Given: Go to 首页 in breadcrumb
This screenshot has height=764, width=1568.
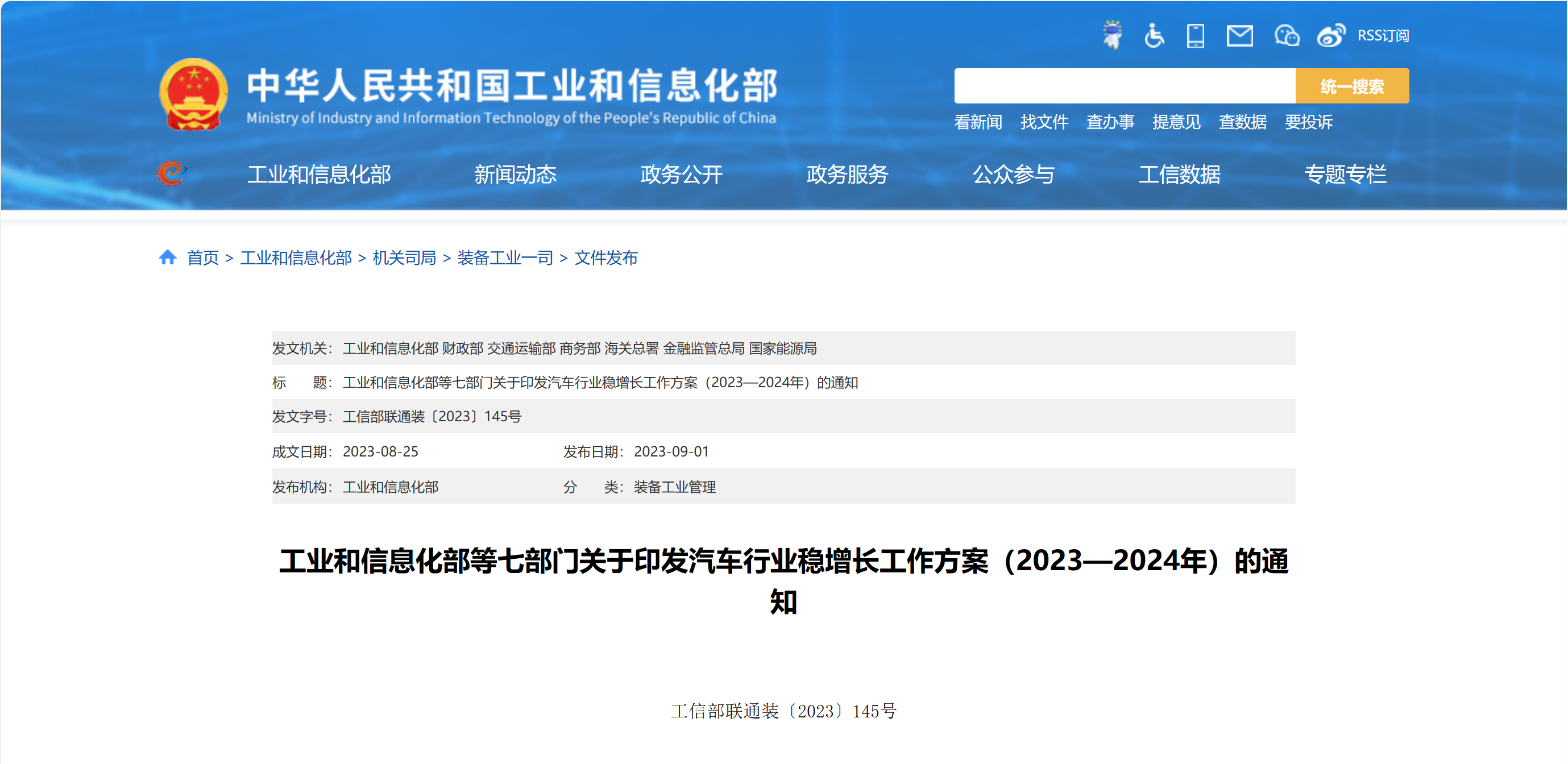Looking at the screenshot, I should click(203, 258).
